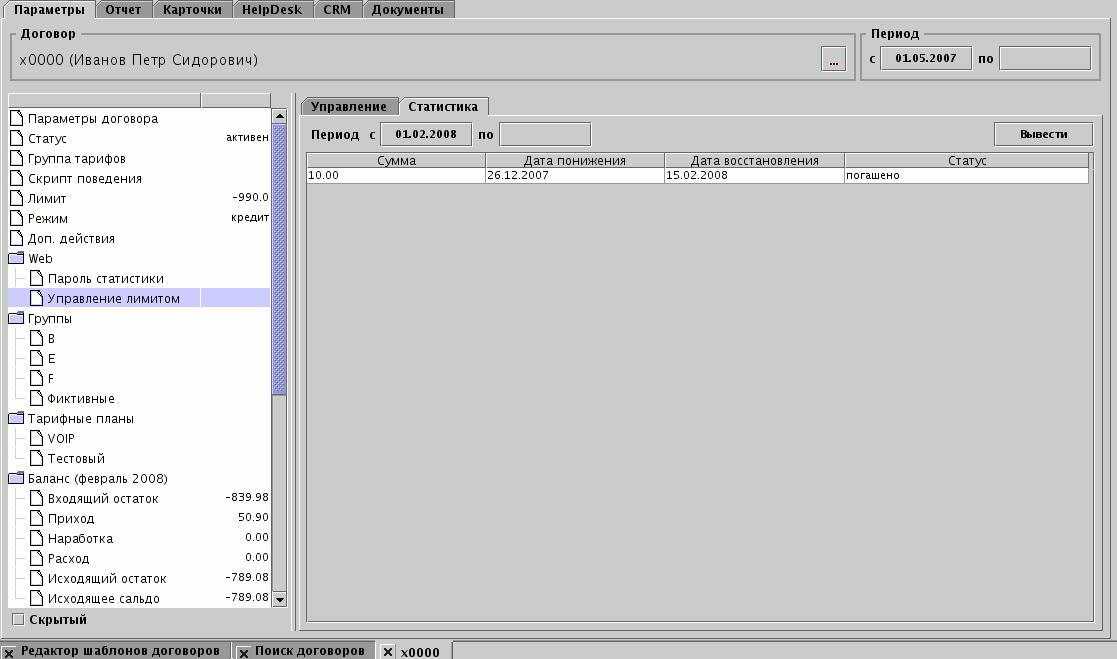The image size is (1117, 659).
Task: Switch to the Управление tab
Action: [x=351, y=104]
